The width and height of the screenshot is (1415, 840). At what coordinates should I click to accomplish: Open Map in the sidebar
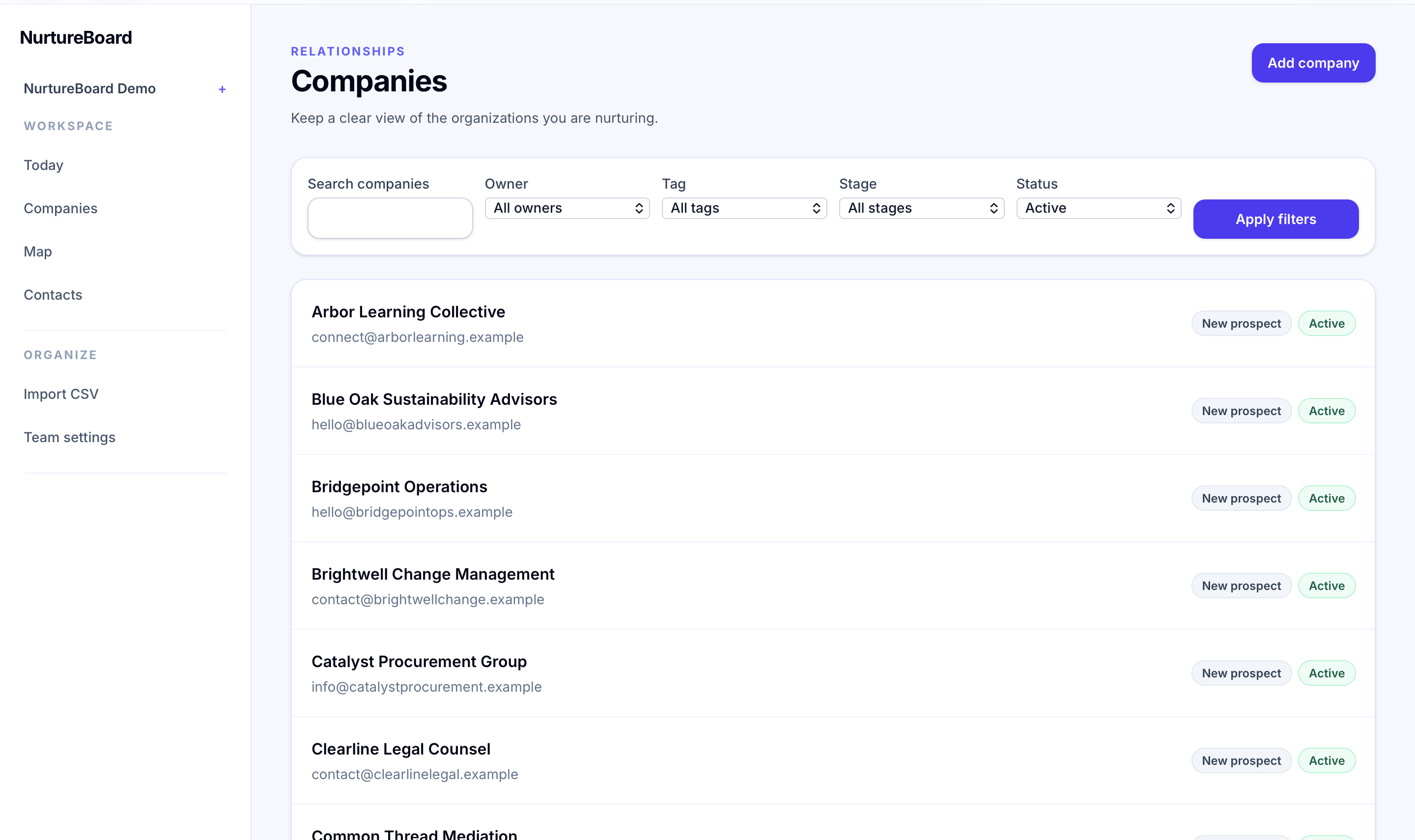(38, 252)
